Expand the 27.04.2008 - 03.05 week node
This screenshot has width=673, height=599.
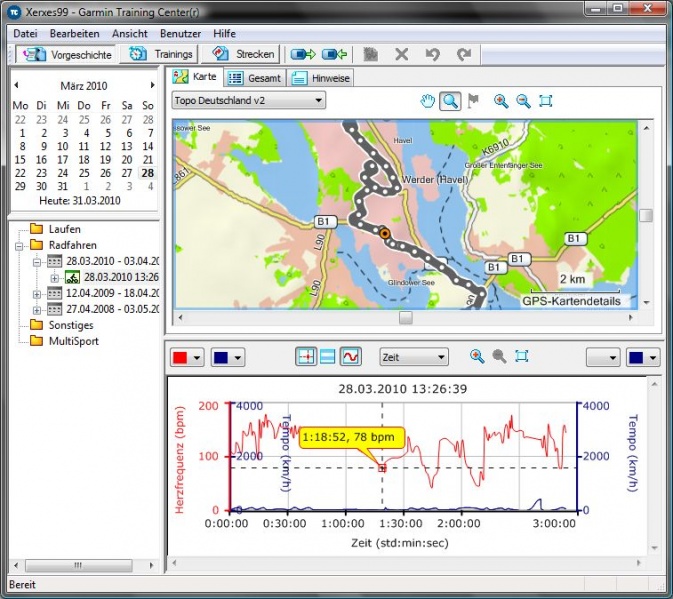point(37,310)
